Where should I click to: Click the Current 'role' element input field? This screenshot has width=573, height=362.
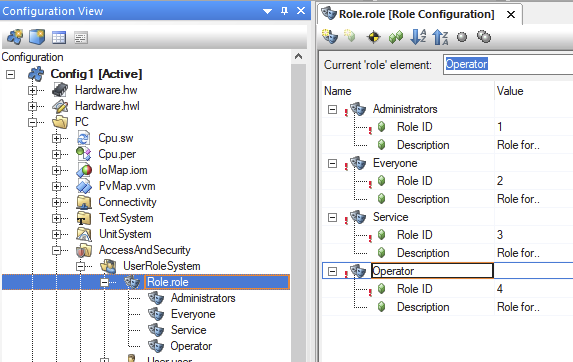(x=508, y=65)
